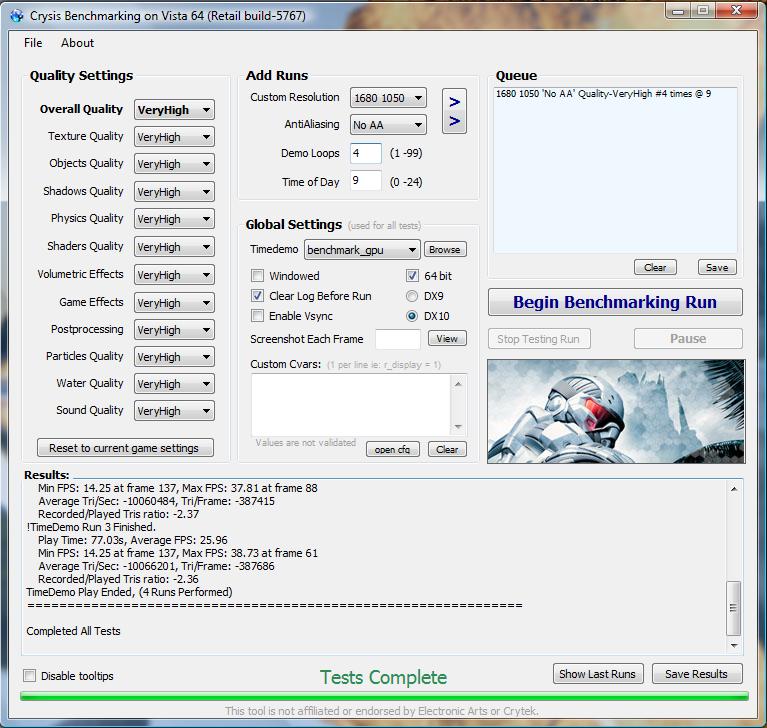The height and width of the screenshot is (728, 767).
Task: Click the Time of Day input field
Action: coord(366,181)
